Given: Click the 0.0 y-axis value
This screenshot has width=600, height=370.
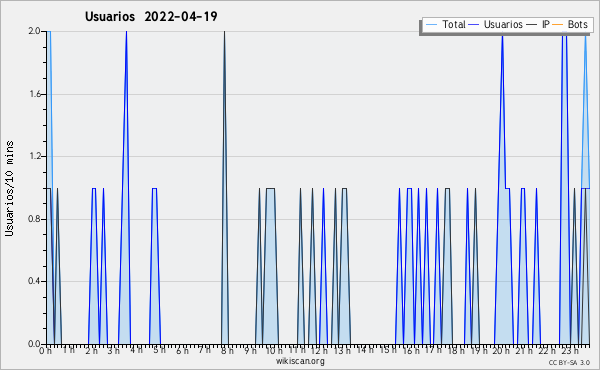Looking at the screenshot, I should [34, 344].
